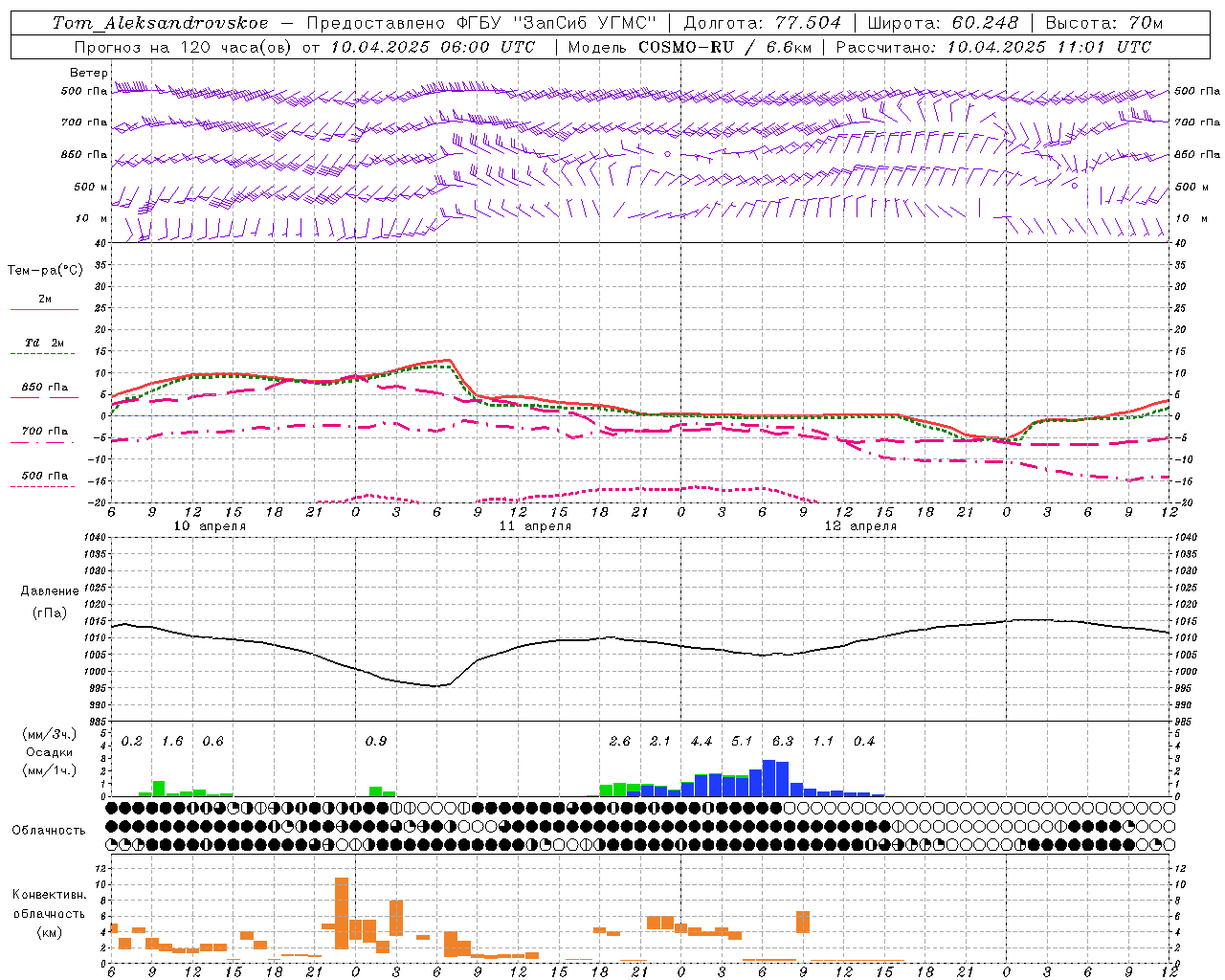Click the 2.1 three-hour precipitation total
1225x980 pixels.
point(660,742)
